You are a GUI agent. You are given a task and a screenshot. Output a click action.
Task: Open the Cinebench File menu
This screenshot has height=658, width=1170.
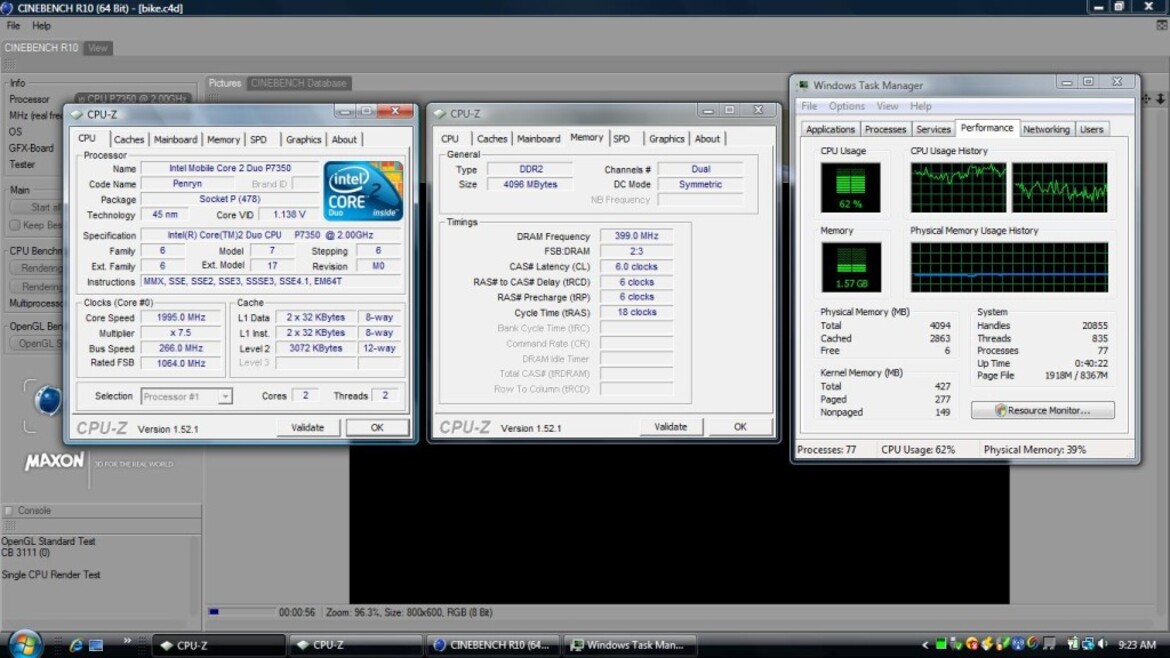pos(13,25)
